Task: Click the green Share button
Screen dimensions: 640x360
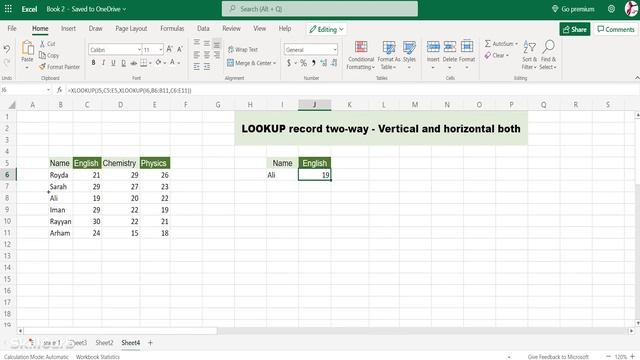Action: (x=575, y=29)
